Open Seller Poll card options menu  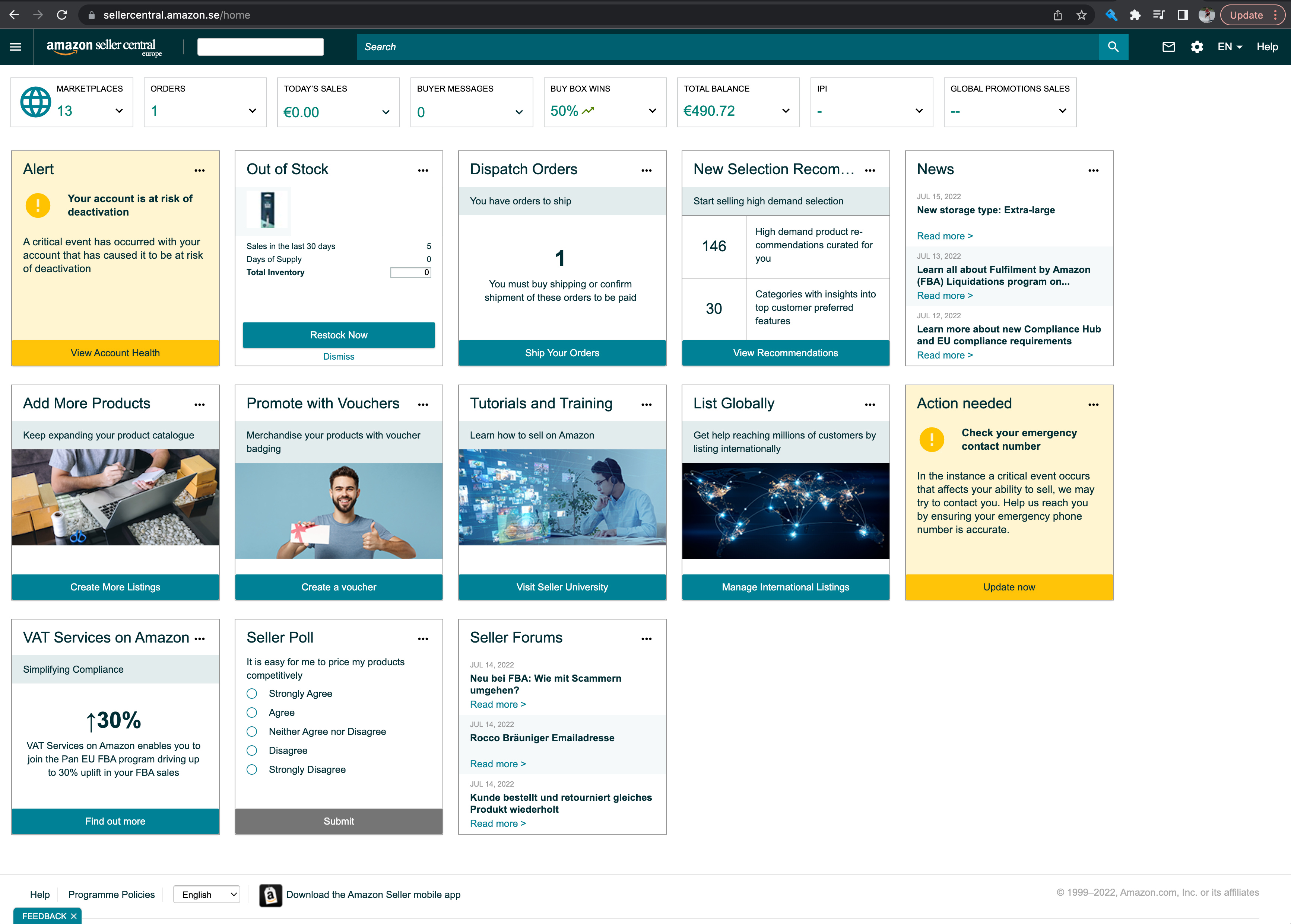pos(423,638)
